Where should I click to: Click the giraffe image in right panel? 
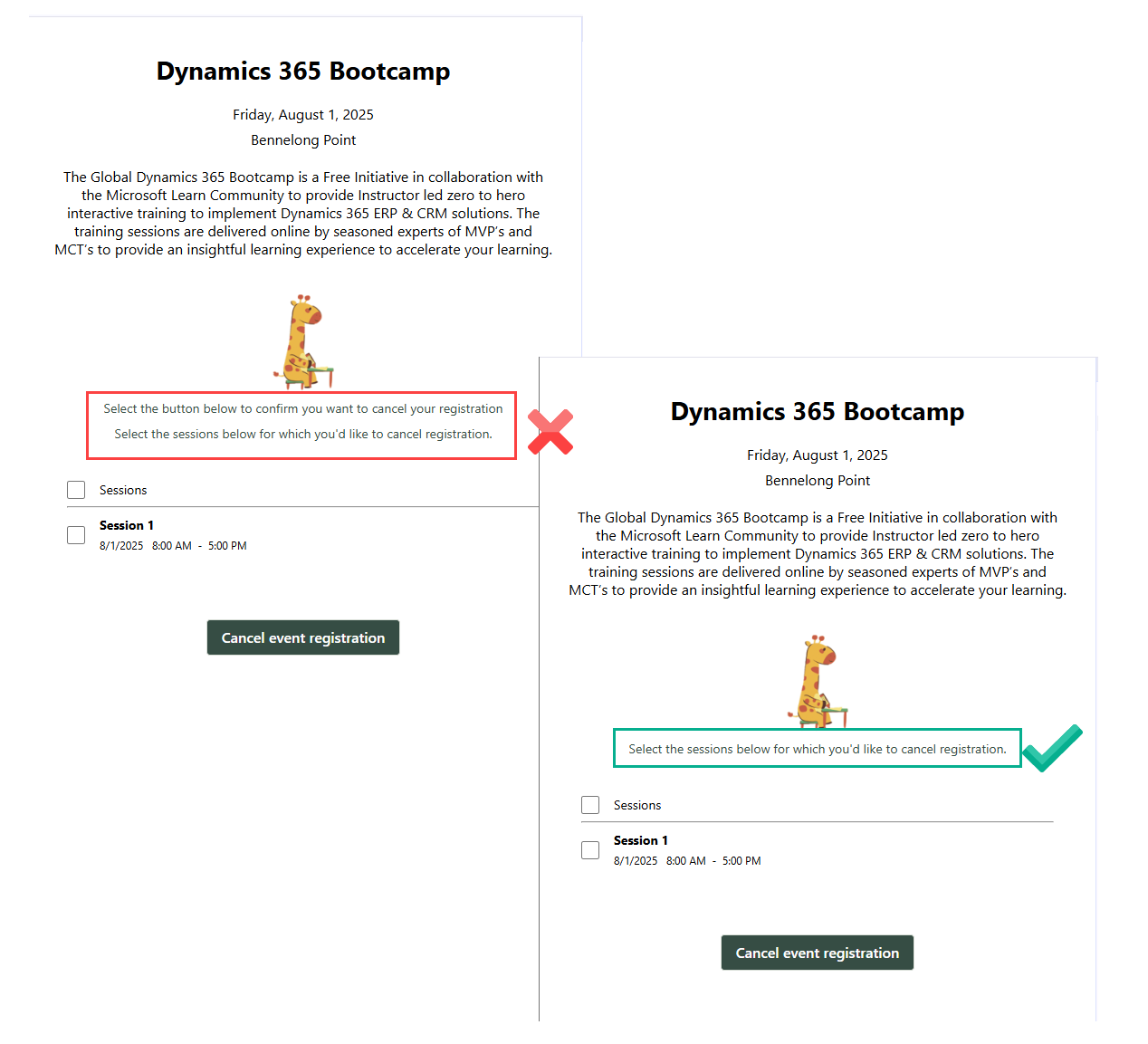[818, 681]
